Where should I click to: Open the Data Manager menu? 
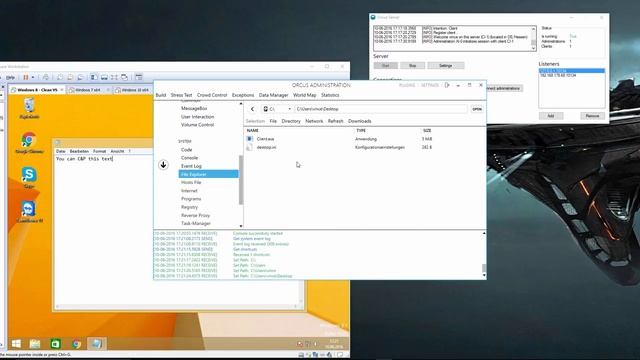(273, 95)
